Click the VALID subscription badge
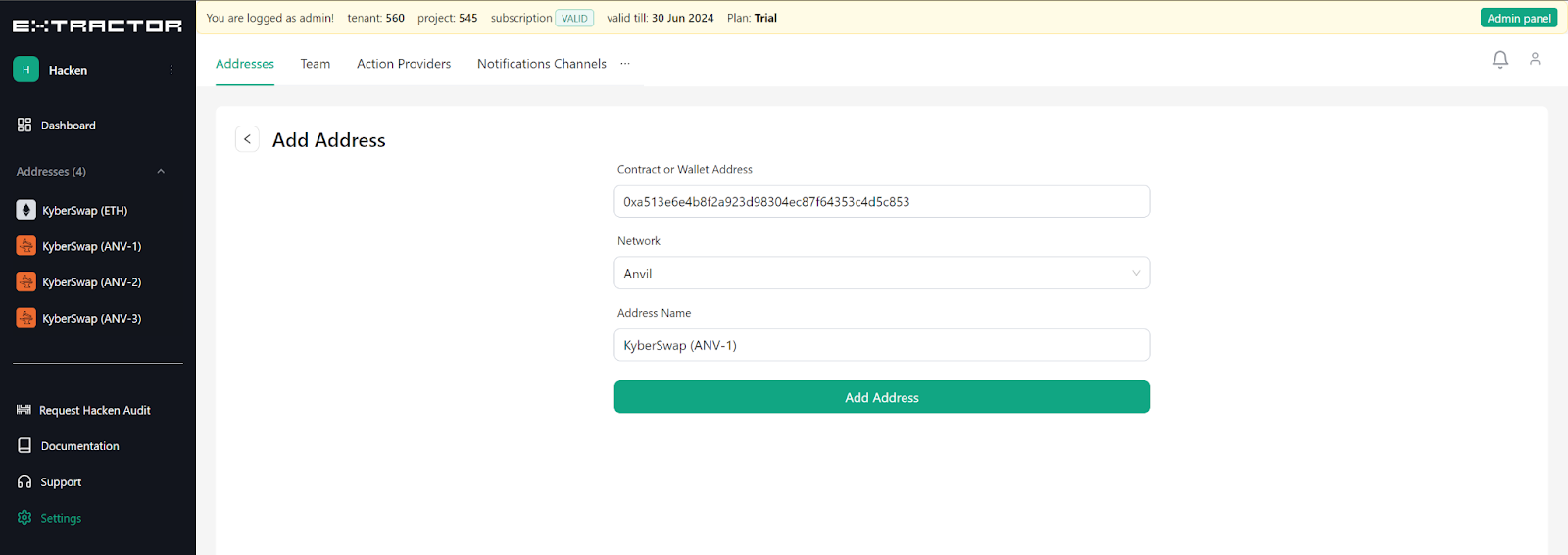The image size is (1568, 555). pyautogui.click(x=574, y=18)
